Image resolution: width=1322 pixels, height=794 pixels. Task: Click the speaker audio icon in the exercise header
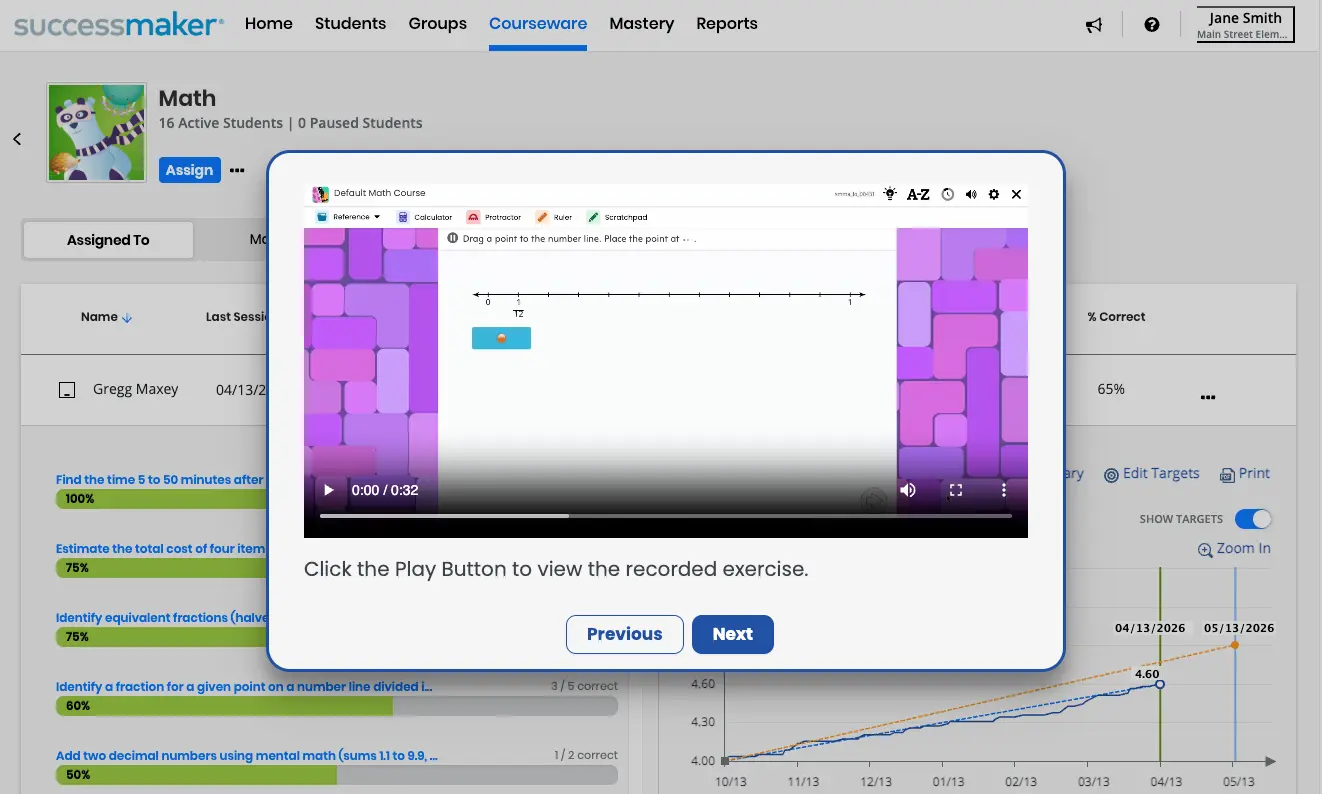(971, 194)
